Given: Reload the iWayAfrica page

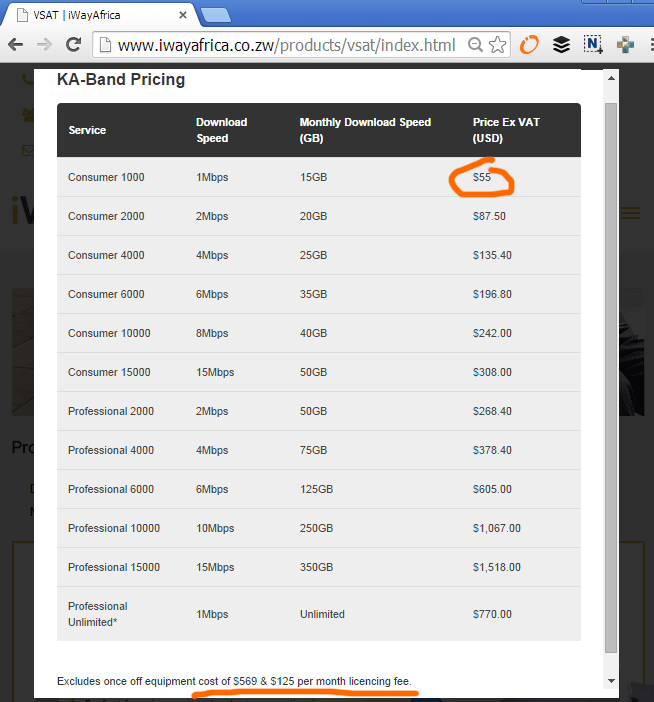Looking at the screenshot, I should click(x=73, y=44).
